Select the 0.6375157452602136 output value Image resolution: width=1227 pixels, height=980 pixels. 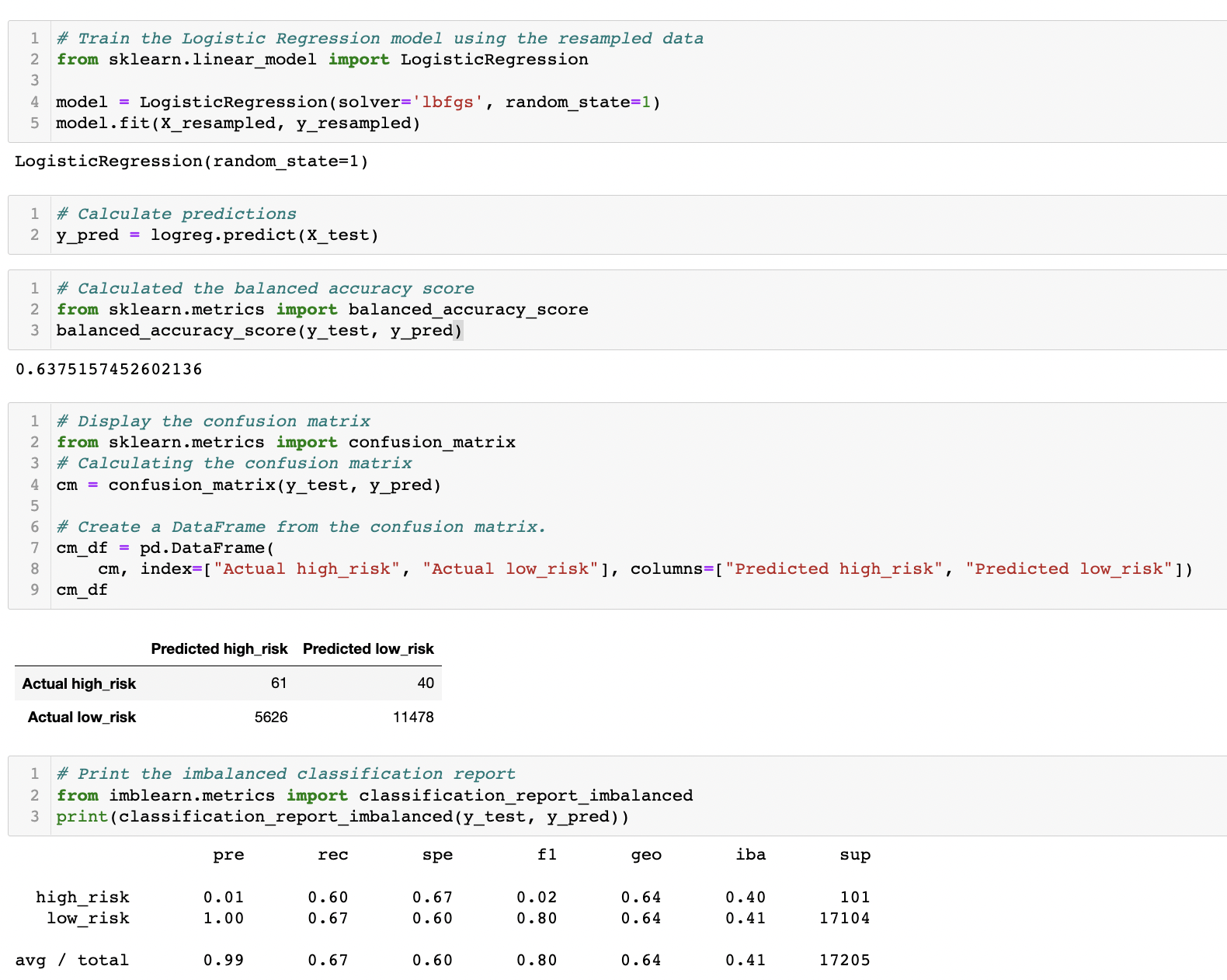point(109,370)
